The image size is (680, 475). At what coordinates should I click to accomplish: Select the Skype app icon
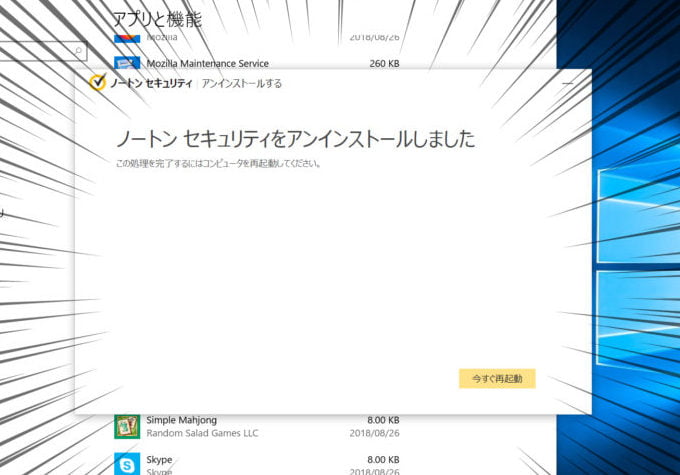pyautogui.click(x=127, y=464)
